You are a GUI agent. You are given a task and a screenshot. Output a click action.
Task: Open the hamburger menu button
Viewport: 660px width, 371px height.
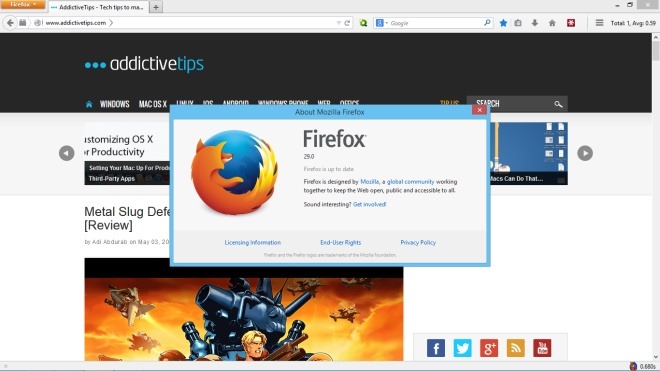pyautogui.click(x=599, y=23)
